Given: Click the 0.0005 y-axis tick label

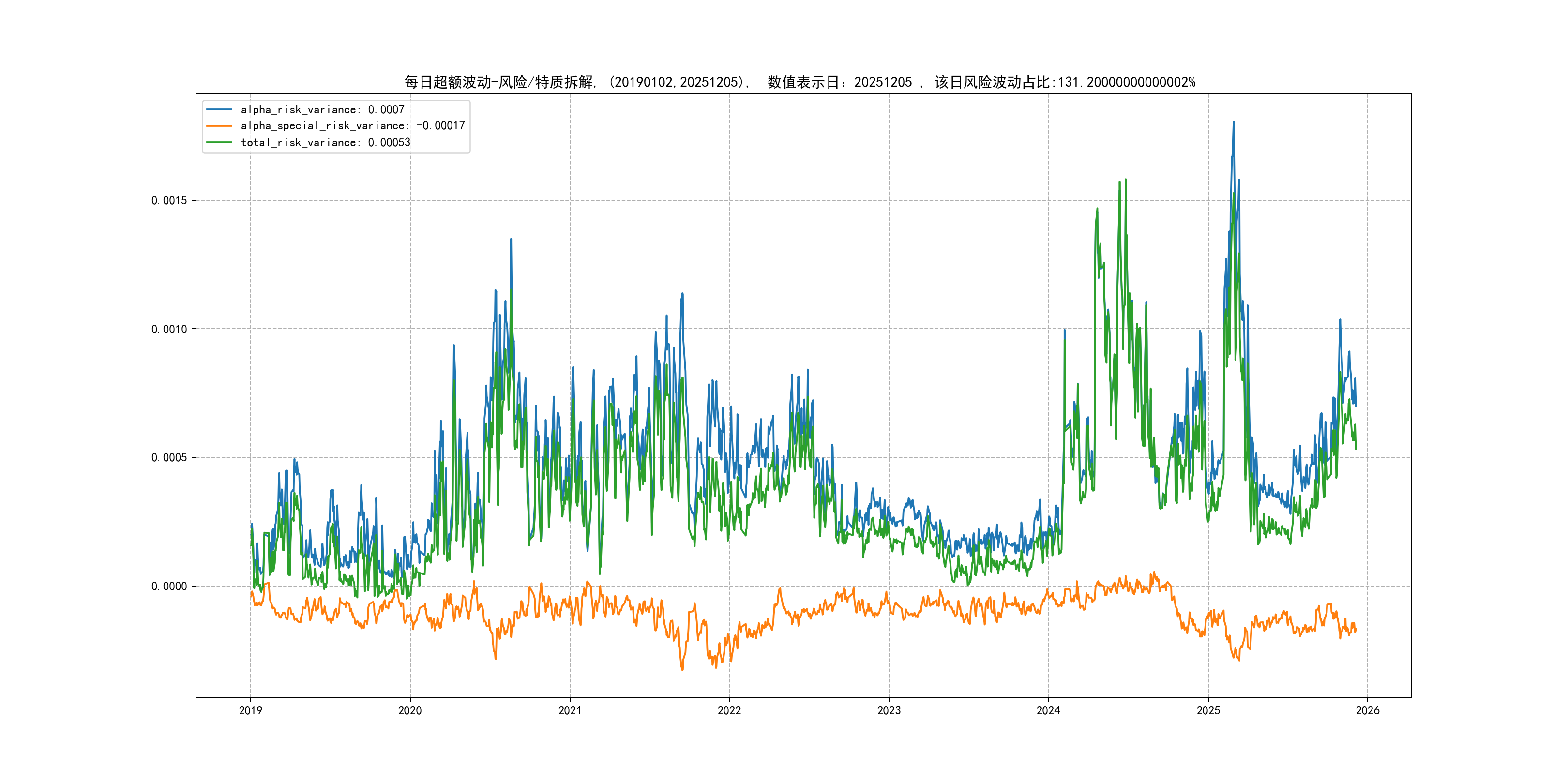Looking at the screenshot, I should [x=169, y=457].
